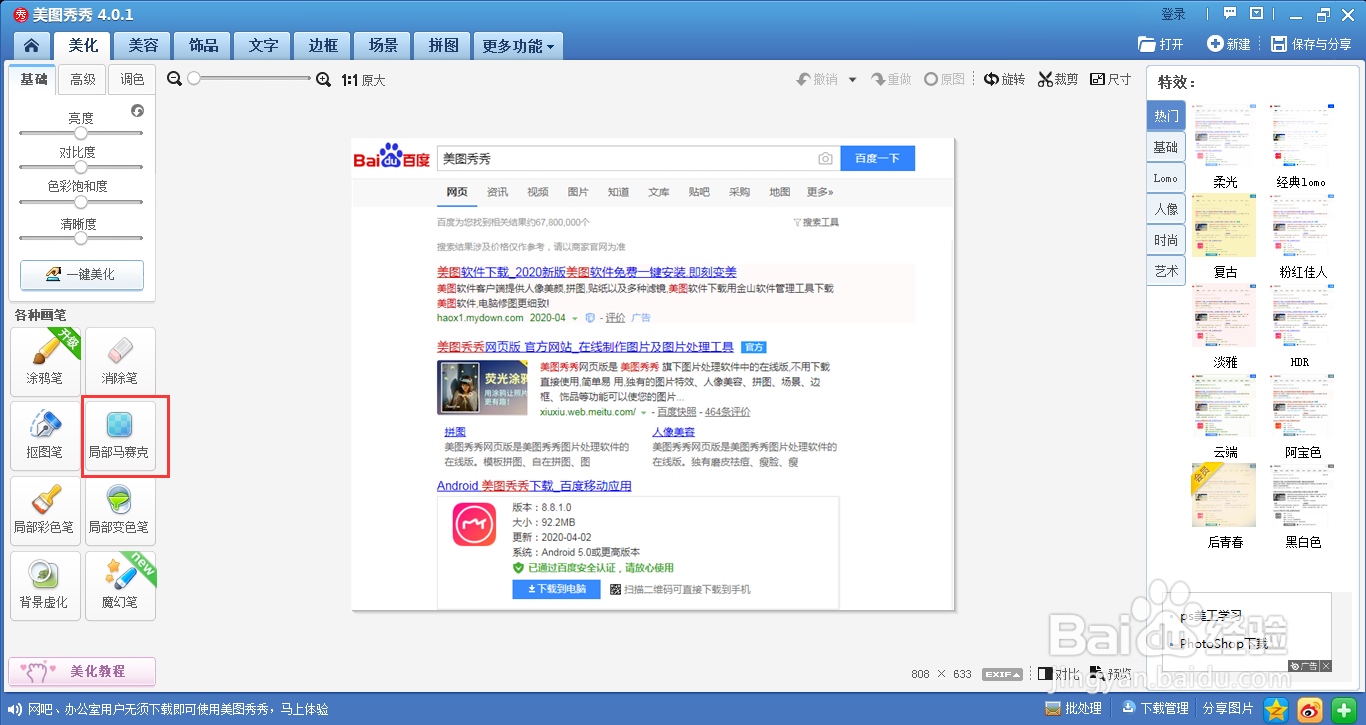This screenshot has height=725, width=1366.
Task: Switch to the 美容 tab
Action: pyautogui.click(x=143, y=46)
